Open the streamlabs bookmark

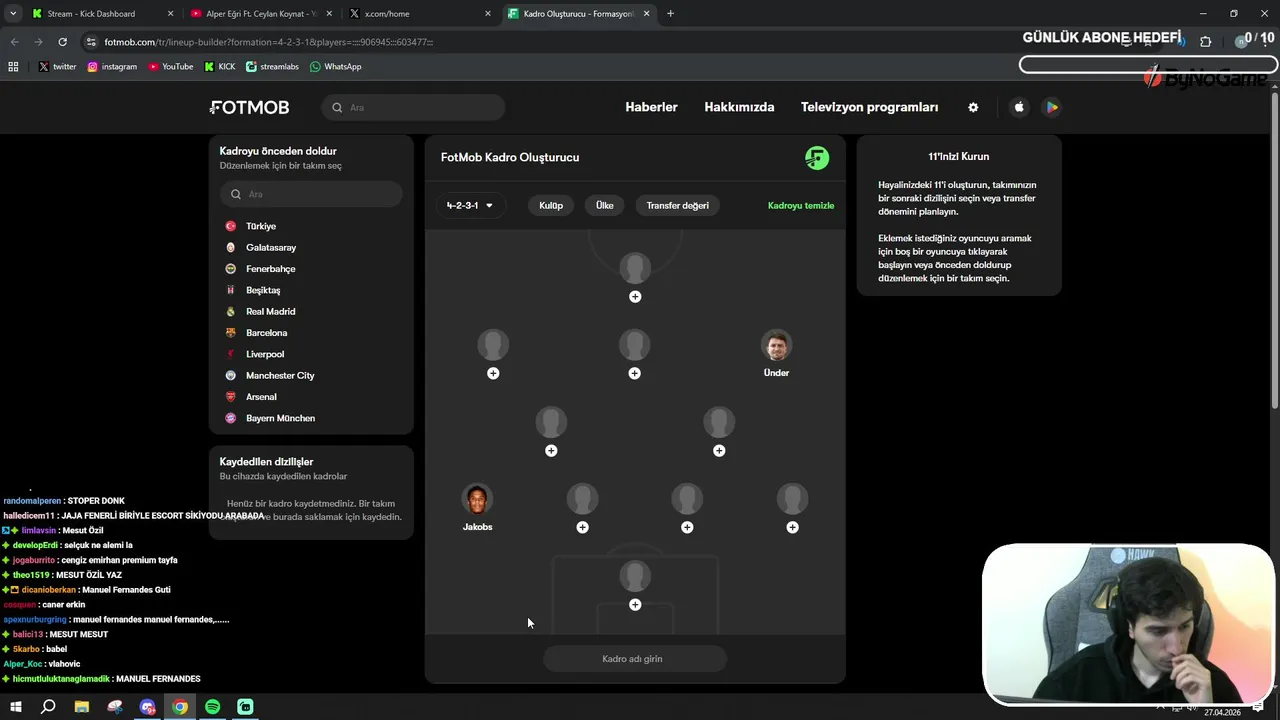272,66
